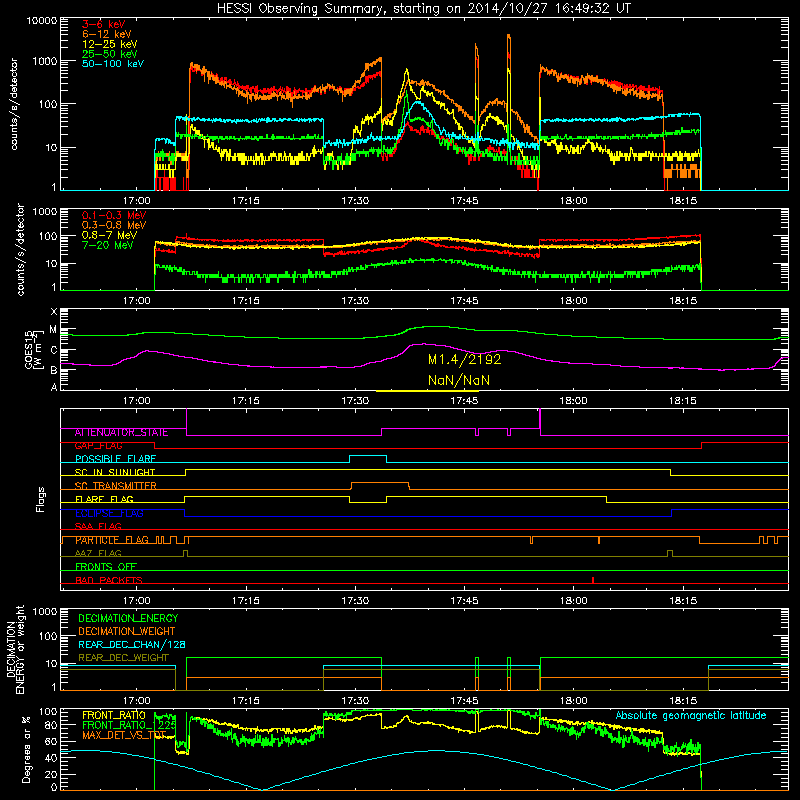This screenshot has height=800, width=800.
Task: Select the 6-12 keV legend label
Action: [106, 34]
